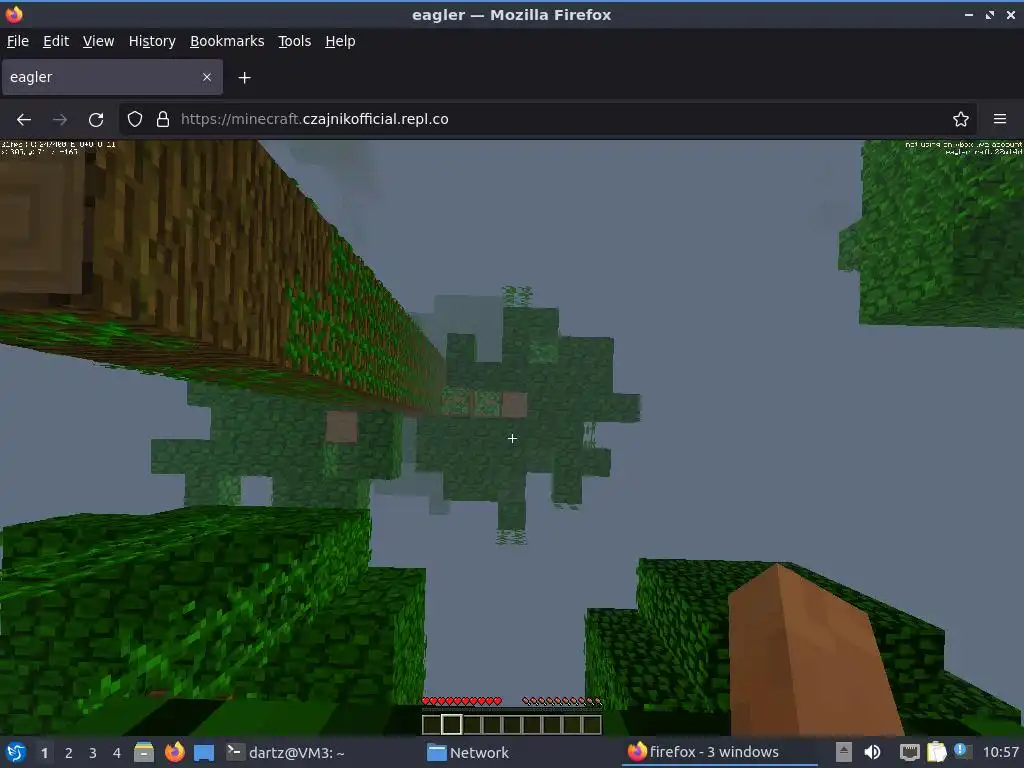Click the blue desktop icon in the panel

pos(204,752)
